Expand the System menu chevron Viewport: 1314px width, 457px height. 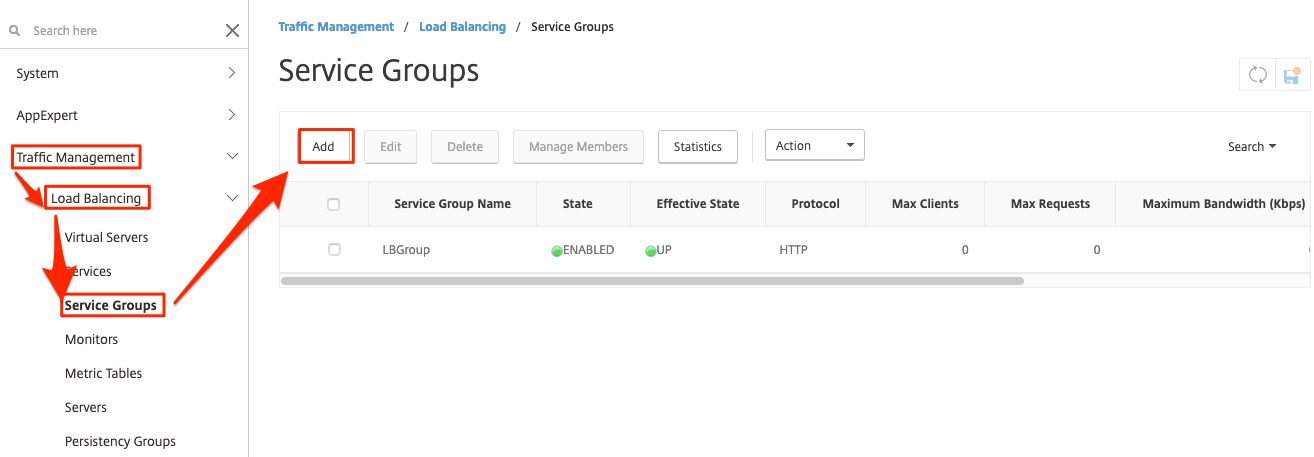(232, 73)
